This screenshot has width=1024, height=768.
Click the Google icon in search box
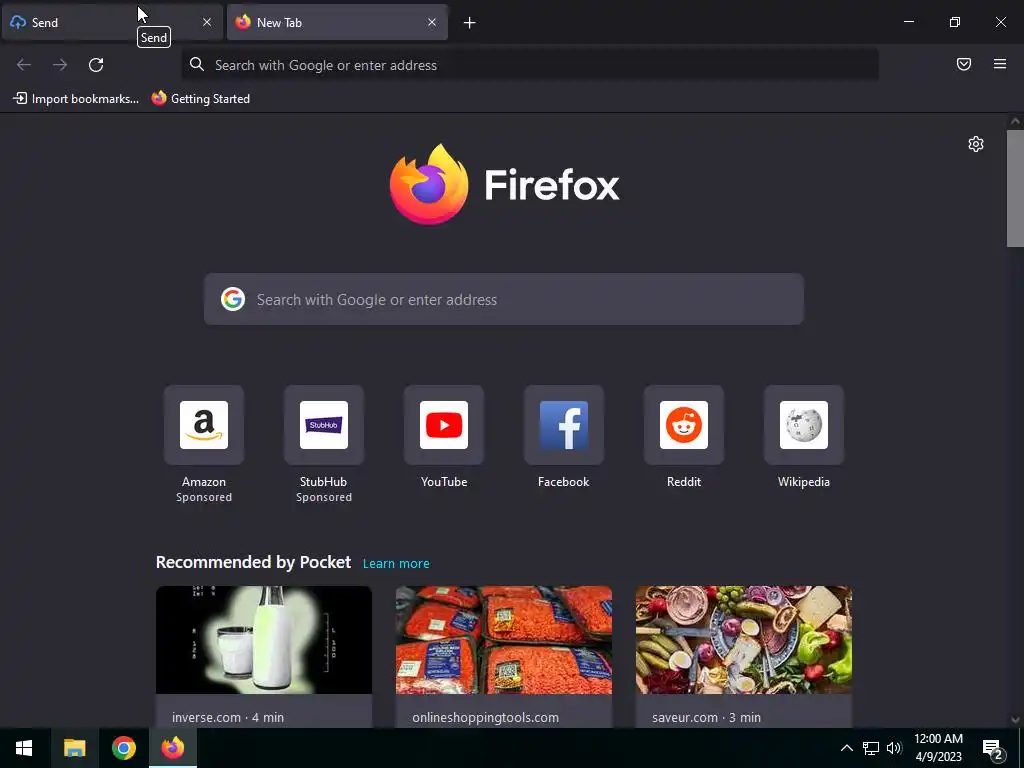[232, 299]
